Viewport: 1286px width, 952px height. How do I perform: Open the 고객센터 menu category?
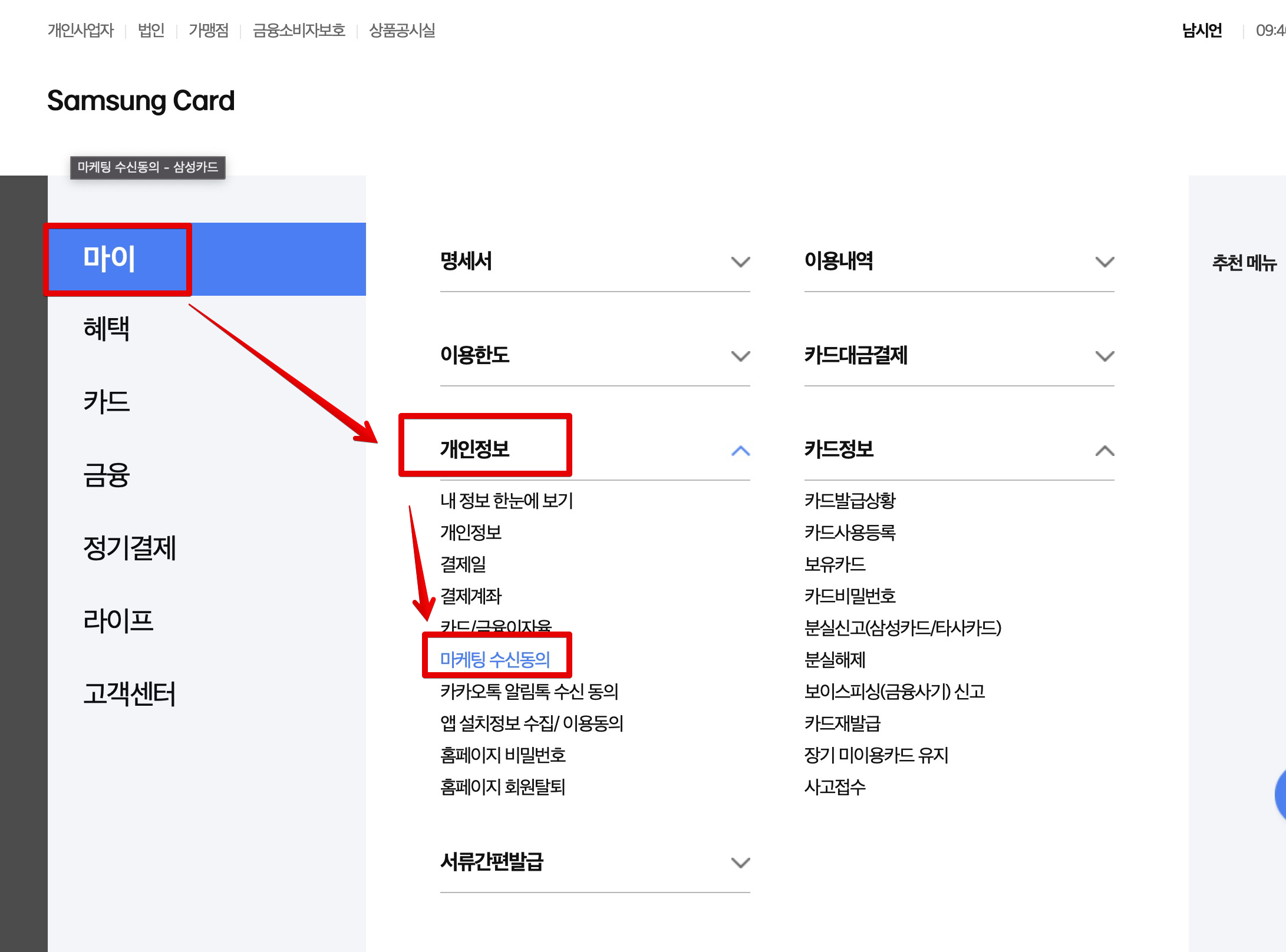[130, 694]
